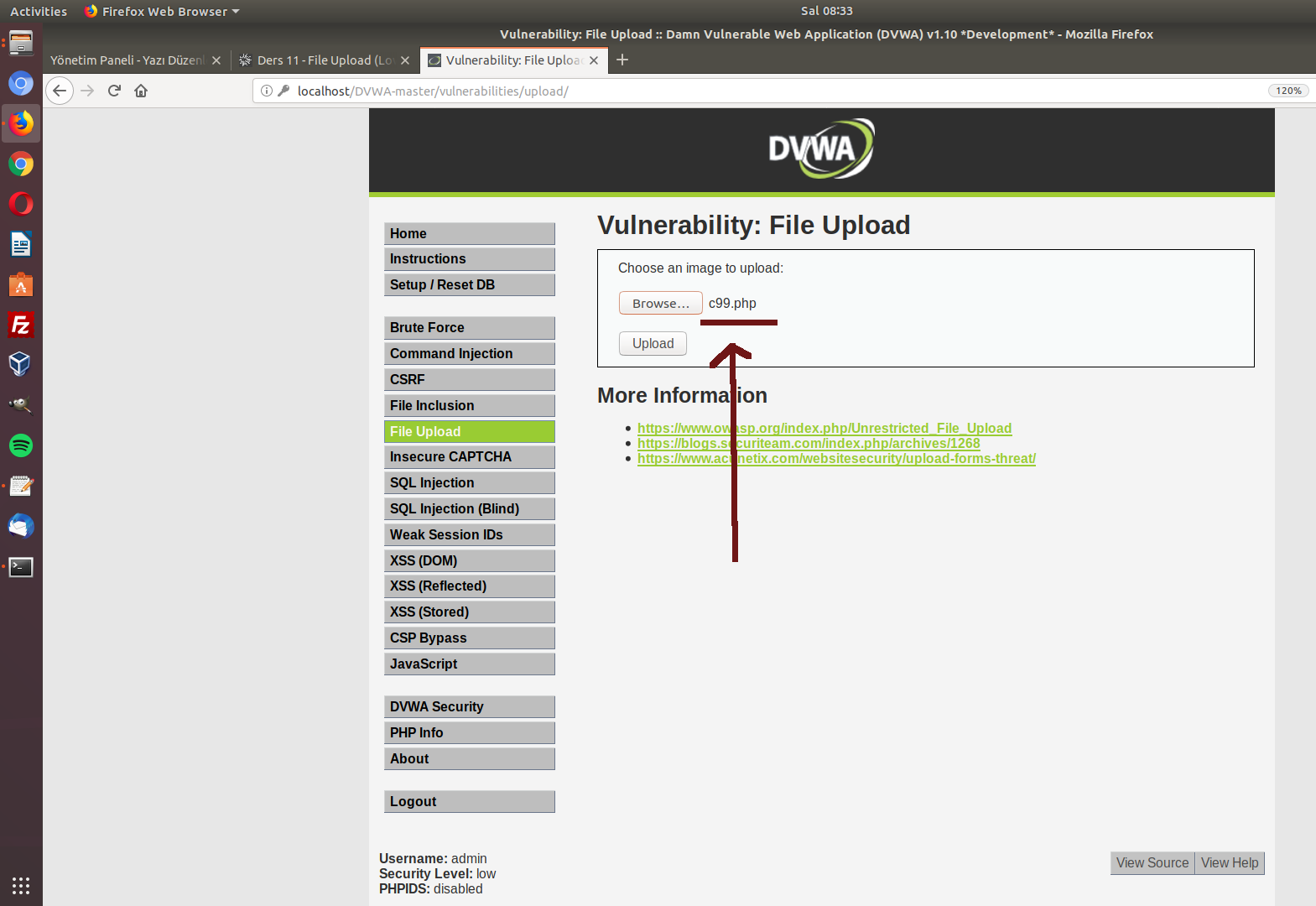Open Thunderbird mail from the dock
This screenshot has height=906, width=1316.
click(21, 526)
